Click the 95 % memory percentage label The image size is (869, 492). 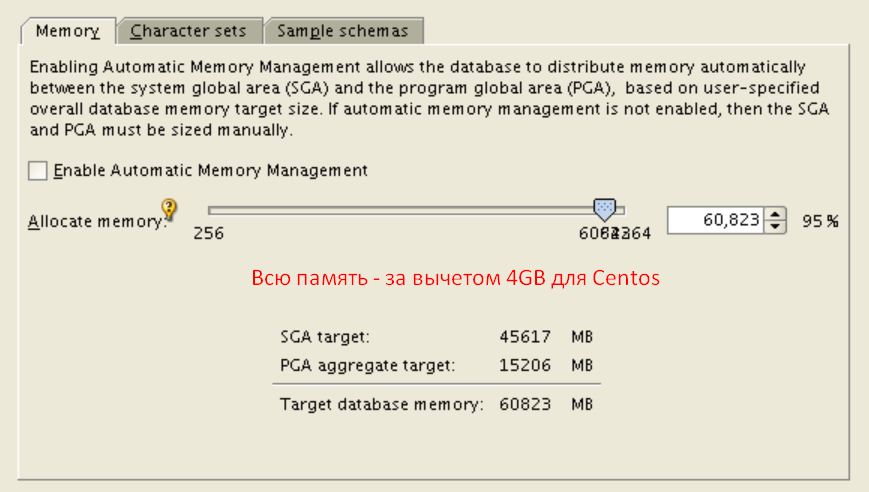(819, 221)
